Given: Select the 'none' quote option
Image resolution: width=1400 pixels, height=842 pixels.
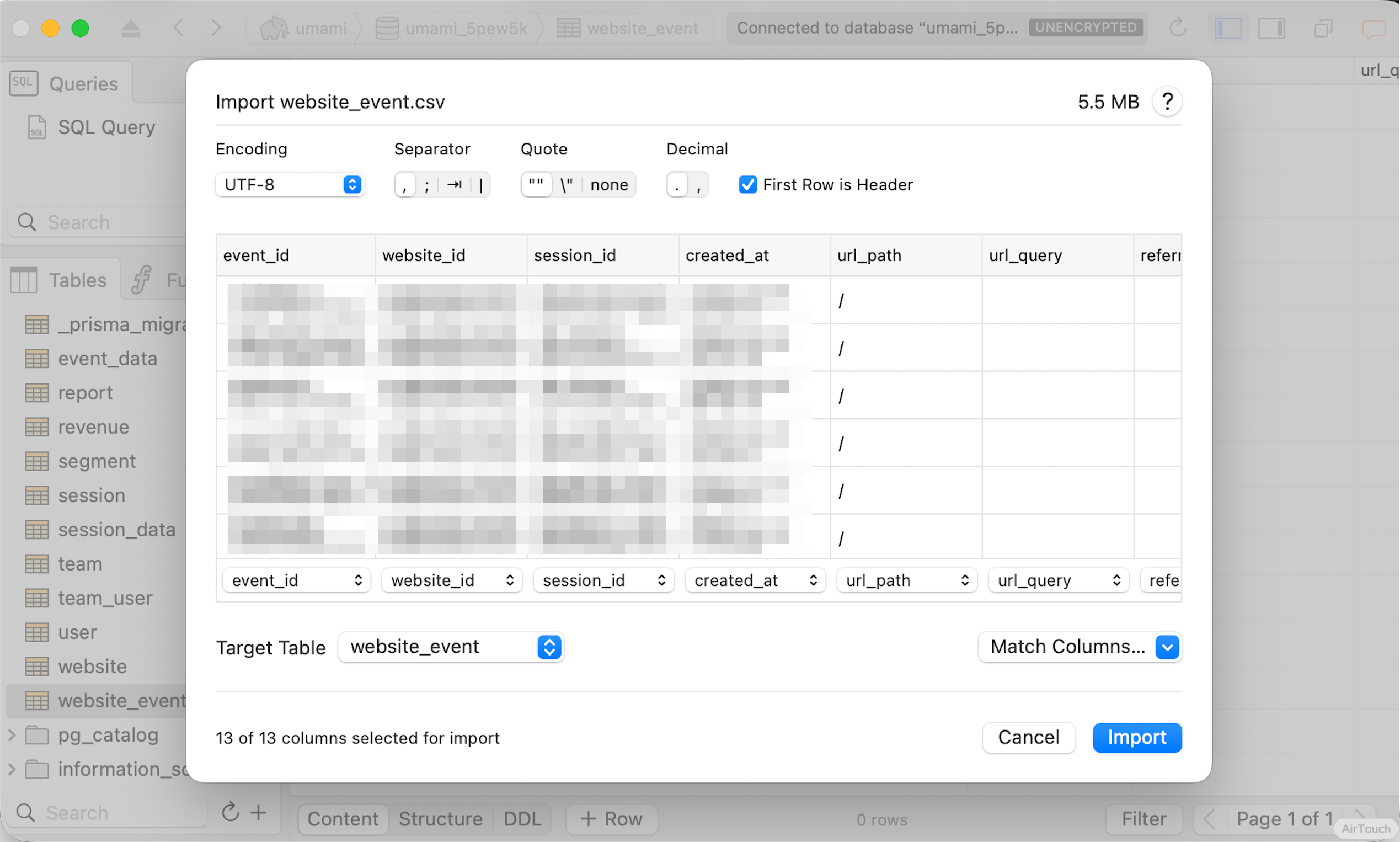Looking at the screenshot, I should click(x=608, y=184).
